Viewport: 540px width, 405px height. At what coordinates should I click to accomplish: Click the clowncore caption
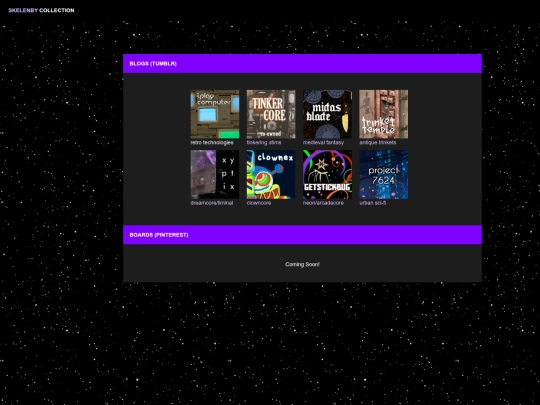259,203
